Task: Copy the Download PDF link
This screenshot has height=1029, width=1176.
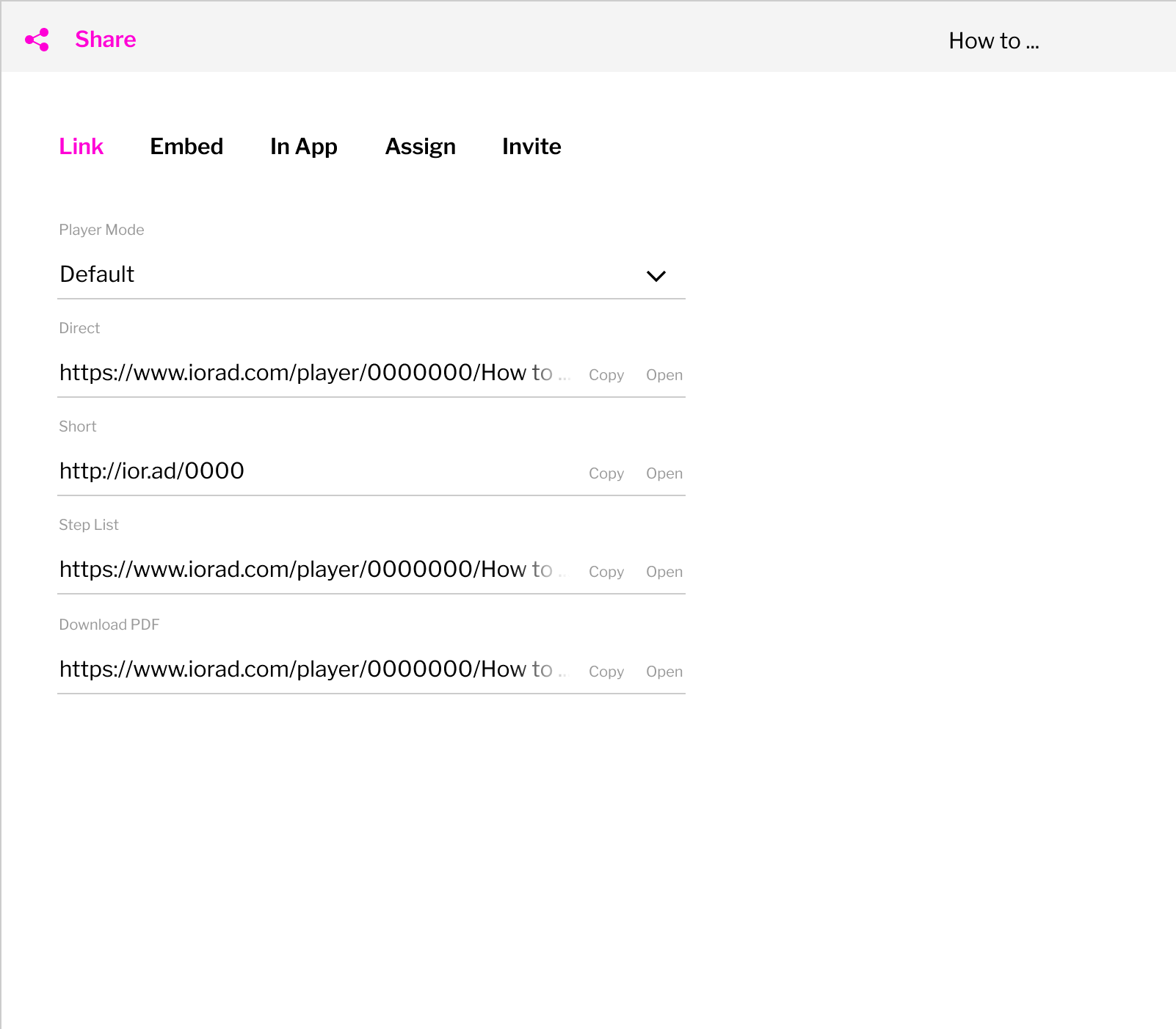Action: (606, 671)
